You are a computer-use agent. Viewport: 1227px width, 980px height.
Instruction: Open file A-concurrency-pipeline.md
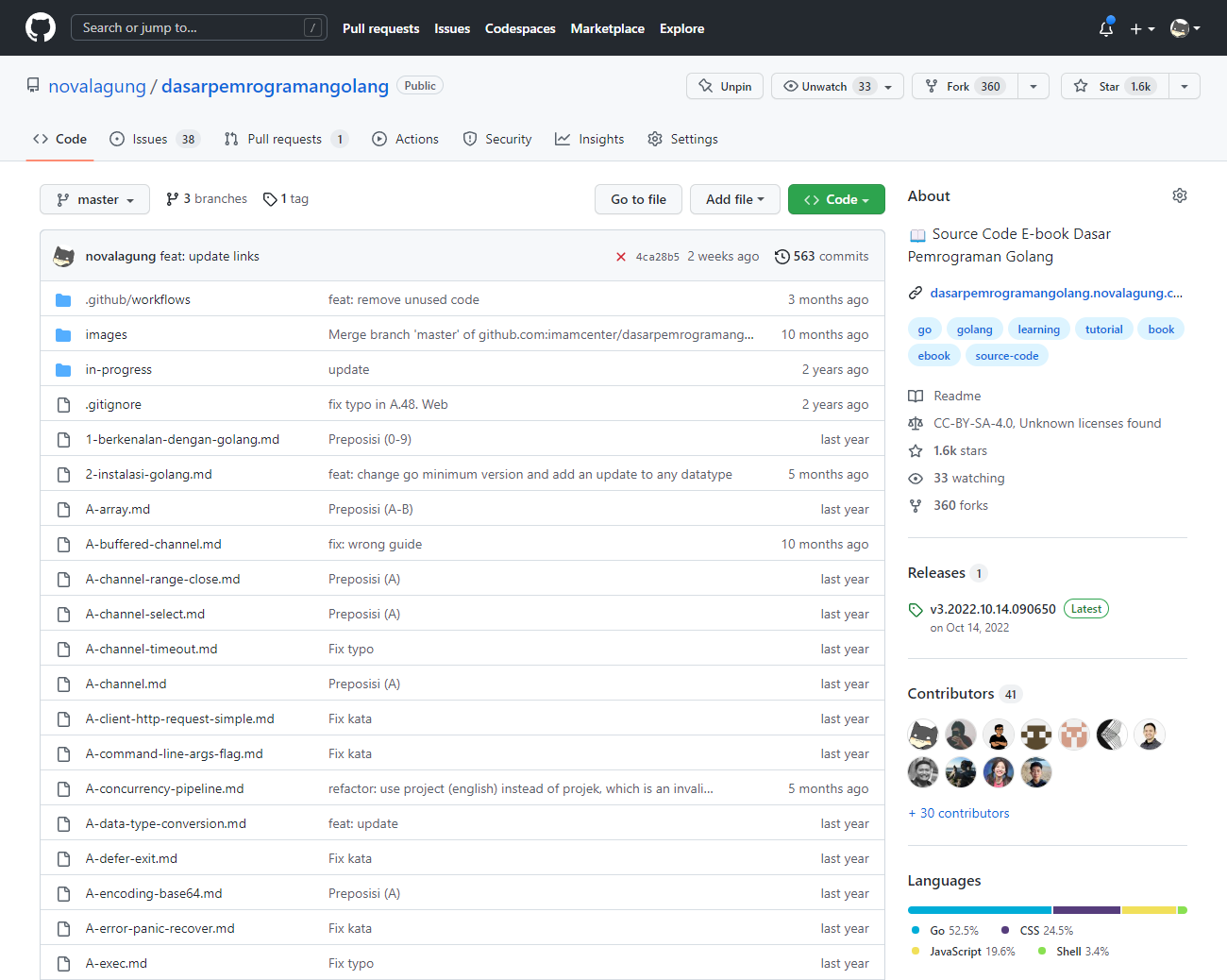point(164,788)
